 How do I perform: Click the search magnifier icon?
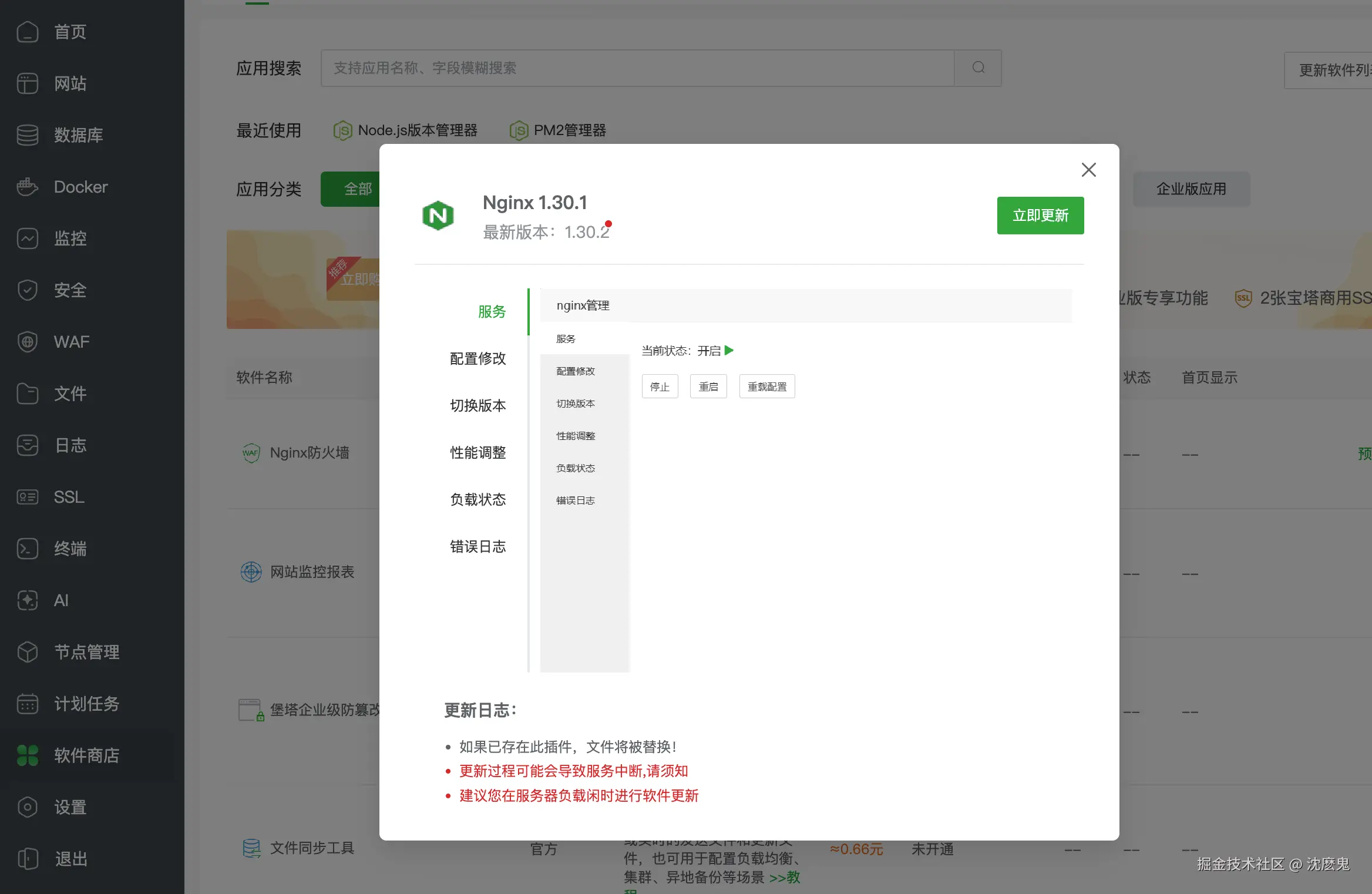coord(978,68)
